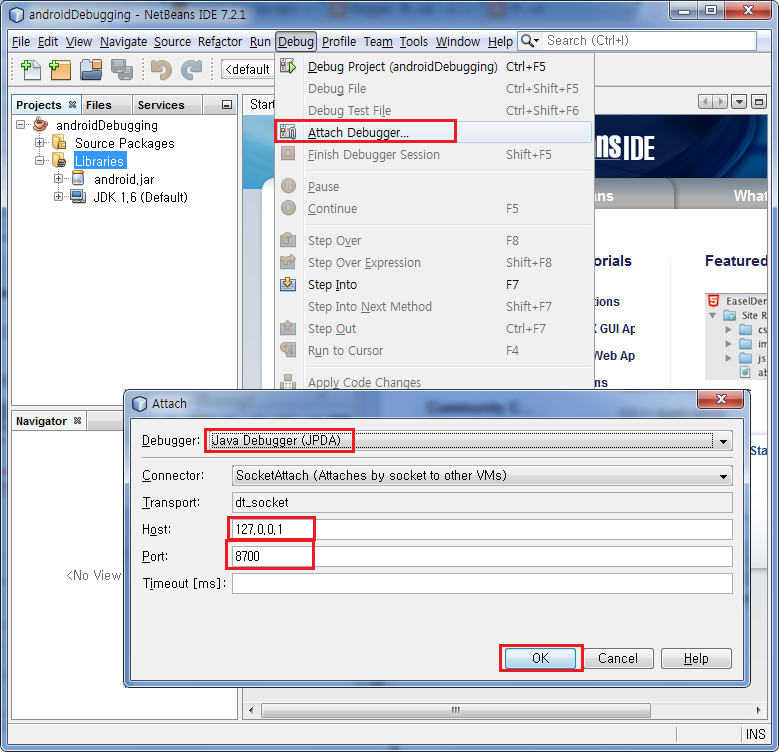Viewport: 779px width, 752px height.
Task: Choose Debug Project (androidDebugging) menu item
Action: (x=433, y=66)
